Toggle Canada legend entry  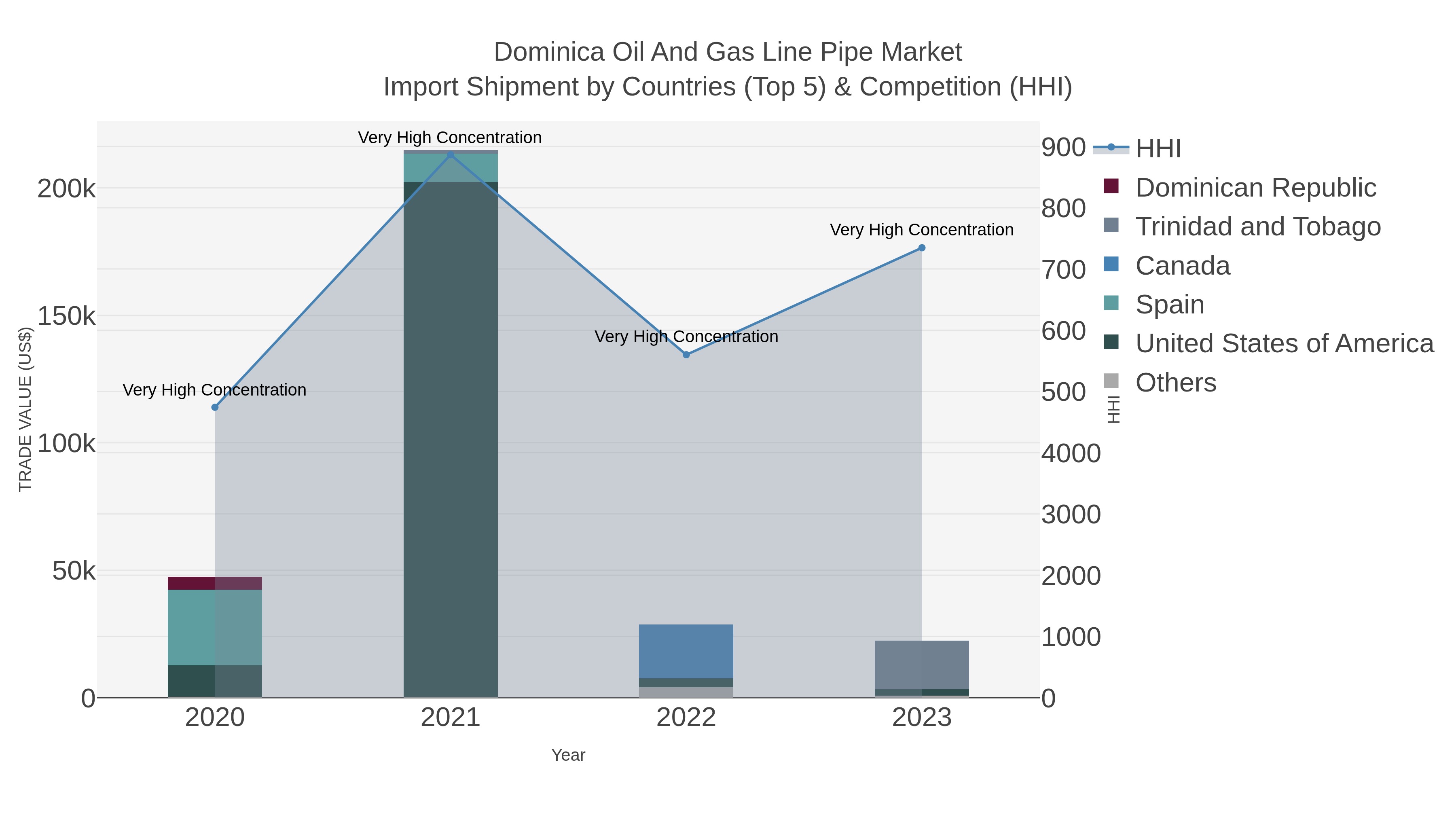(1166, 266)
